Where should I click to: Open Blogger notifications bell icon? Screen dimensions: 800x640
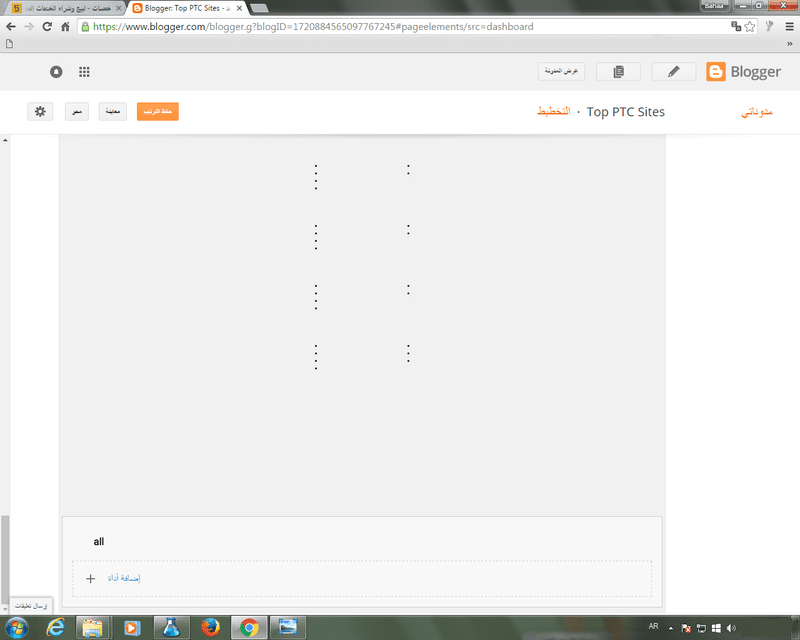(x=56, y=72)
